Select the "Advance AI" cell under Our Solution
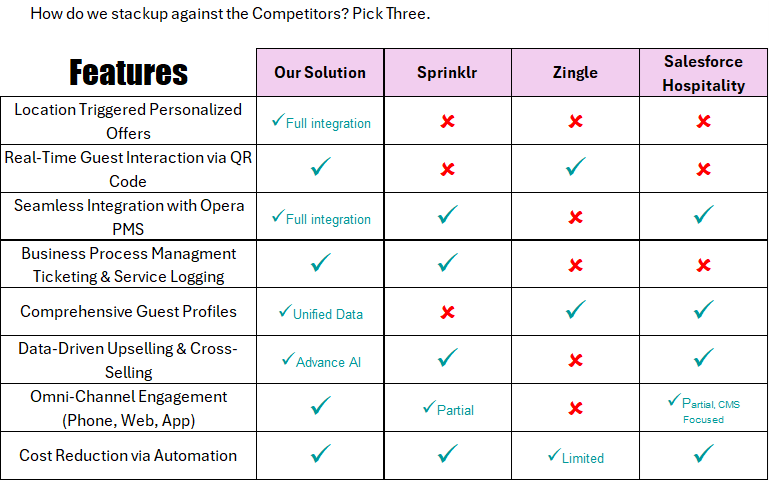Screen dimensions: 769x481 (327, 362)
